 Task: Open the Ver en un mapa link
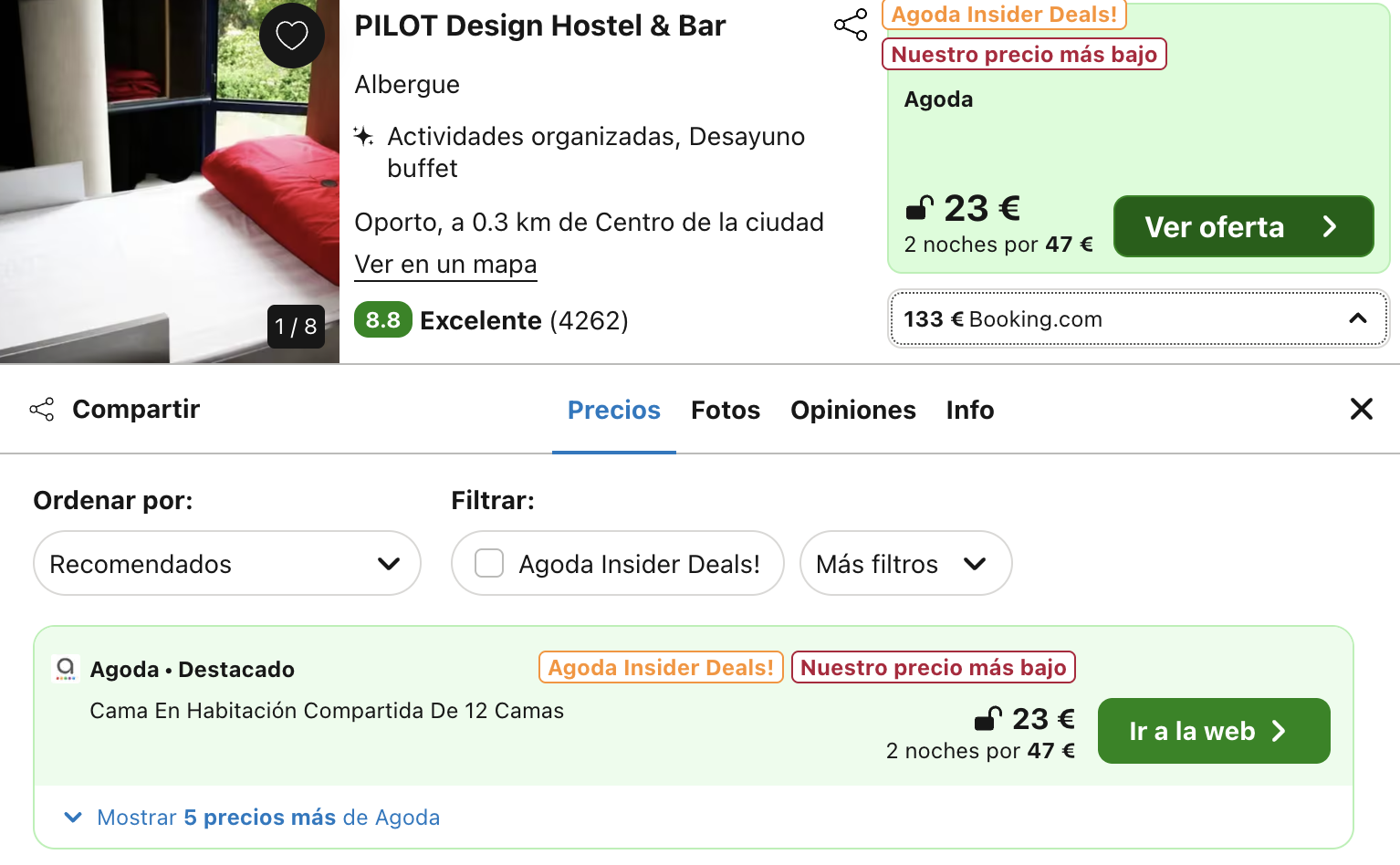pos(445,265)
